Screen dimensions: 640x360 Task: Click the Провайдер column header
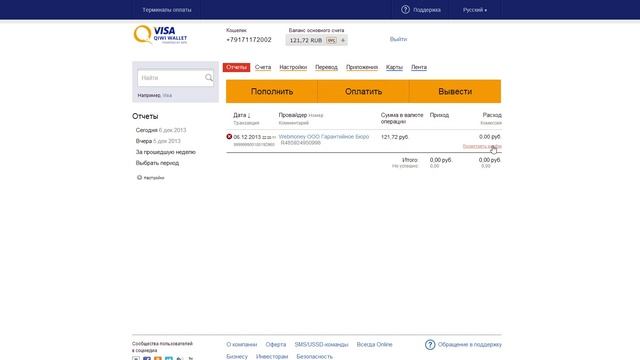[293, 115]
